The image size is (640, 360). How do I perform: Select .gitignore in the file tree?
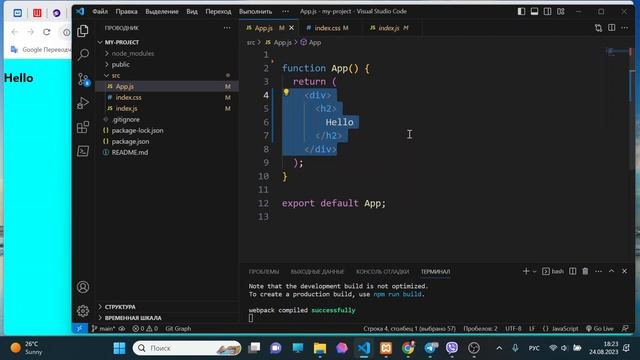[167, 120]
